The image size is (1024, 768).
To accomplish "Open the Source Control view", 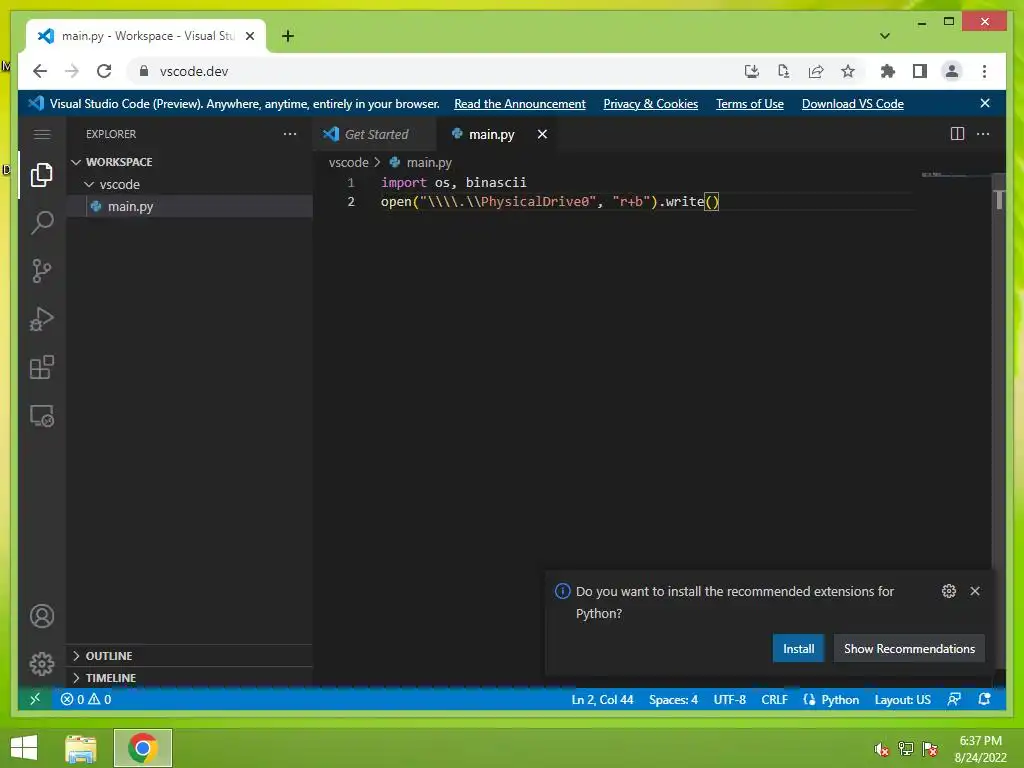I will pyautogui.click(x=42, y=270).
